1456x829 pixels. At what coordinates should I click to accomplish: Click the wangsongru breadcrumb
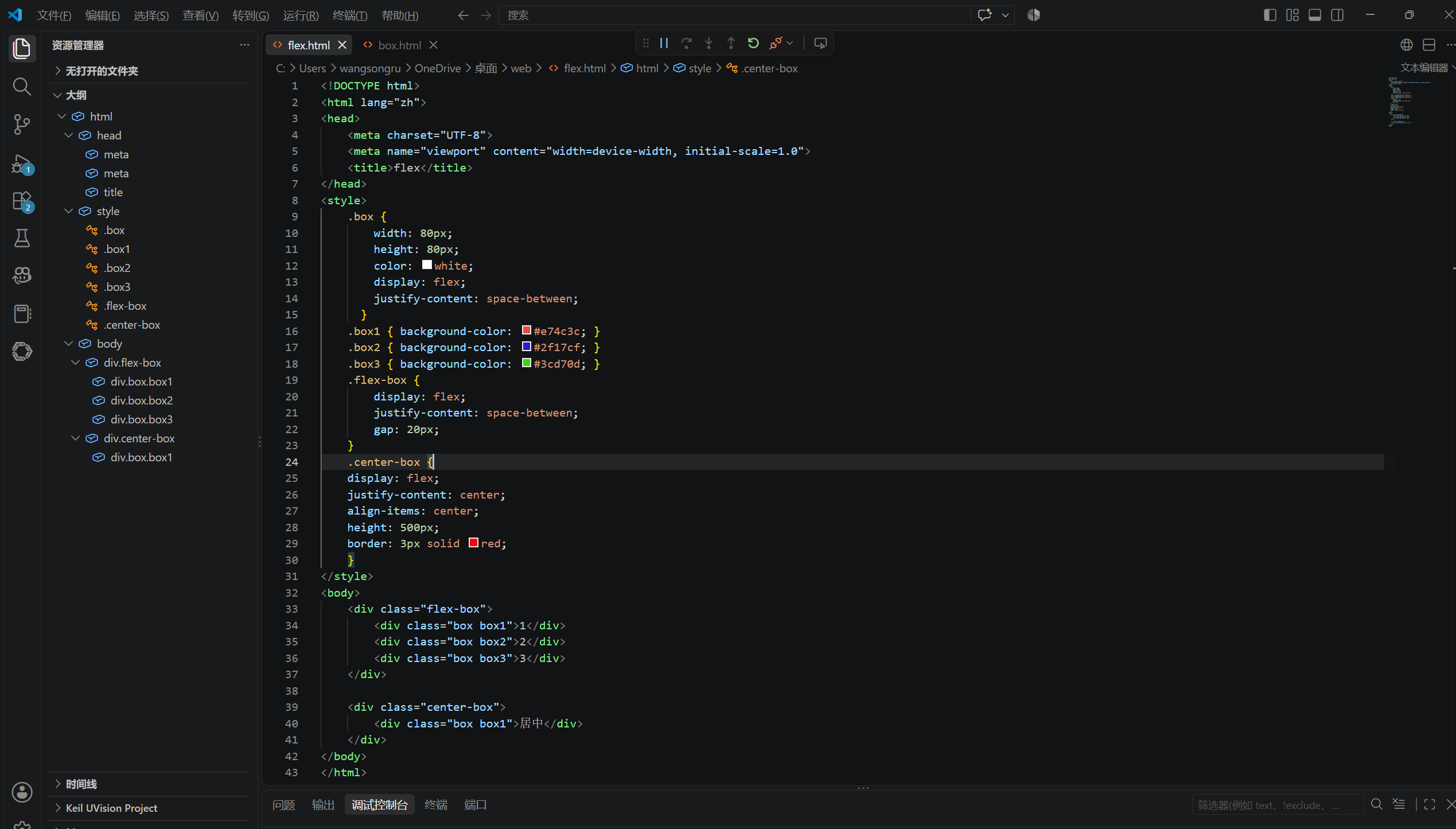(370, 68)
